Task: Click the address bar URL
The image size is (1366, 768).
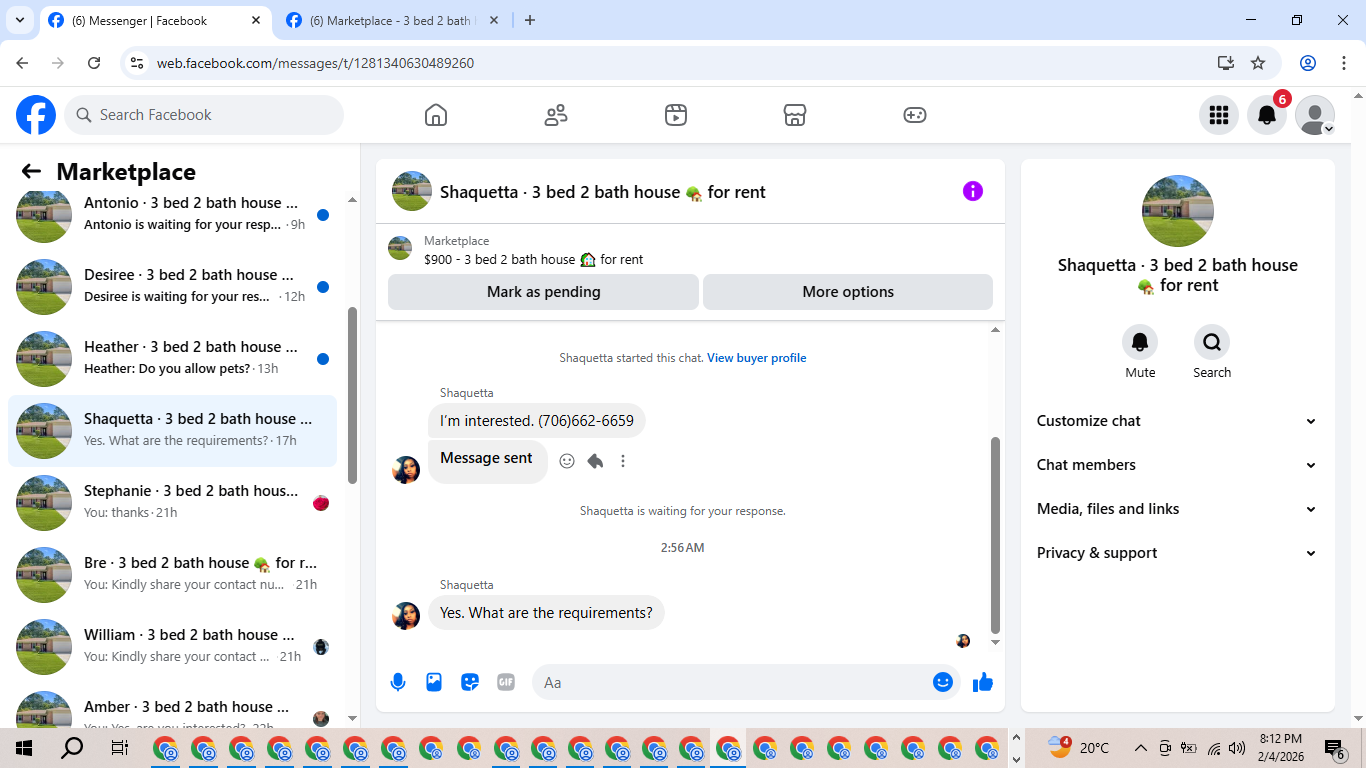Action: (315, 63)
